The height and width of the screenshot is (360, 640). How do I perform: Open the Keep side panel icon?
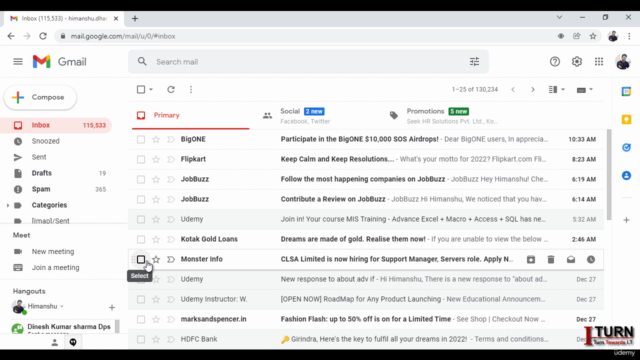tap(626, 119)
